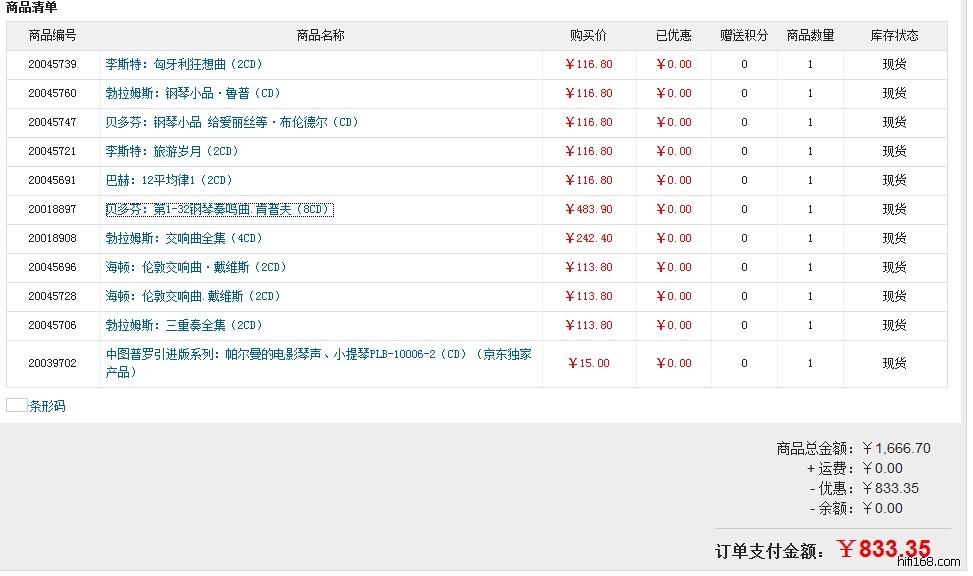Image resolution: width=973 pixels, height=576 pixels.
Task: Click 海顿 product link in row 20045728
Action: point(196,296)
